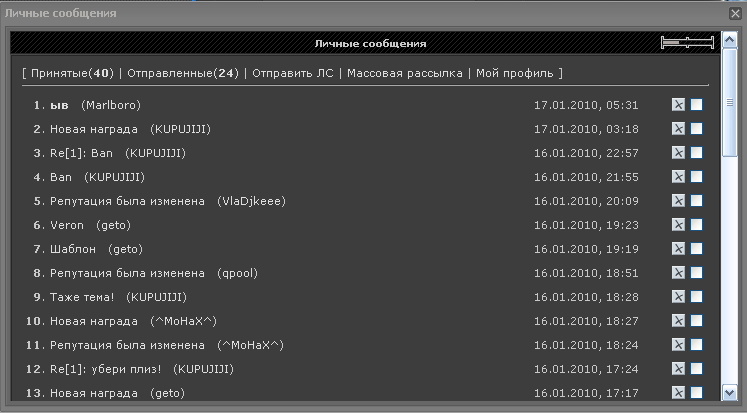
Task: Open the Принятые(40) inbox tab
Action: [72, 73]
